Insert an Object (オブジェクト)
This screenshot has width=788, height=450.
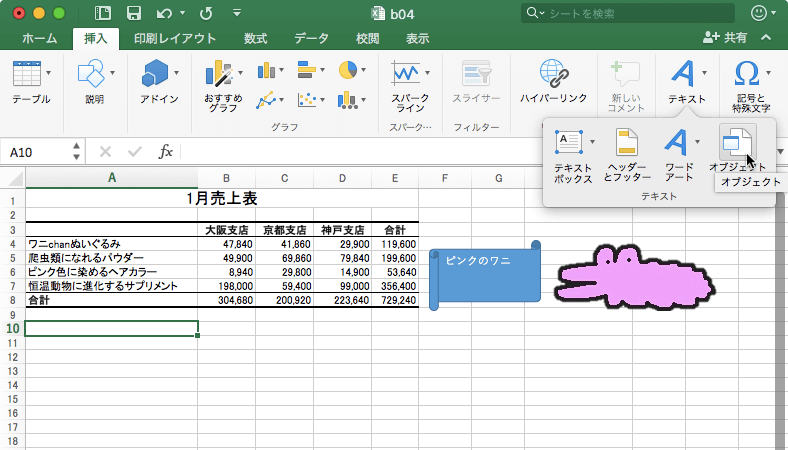(737, 142)
